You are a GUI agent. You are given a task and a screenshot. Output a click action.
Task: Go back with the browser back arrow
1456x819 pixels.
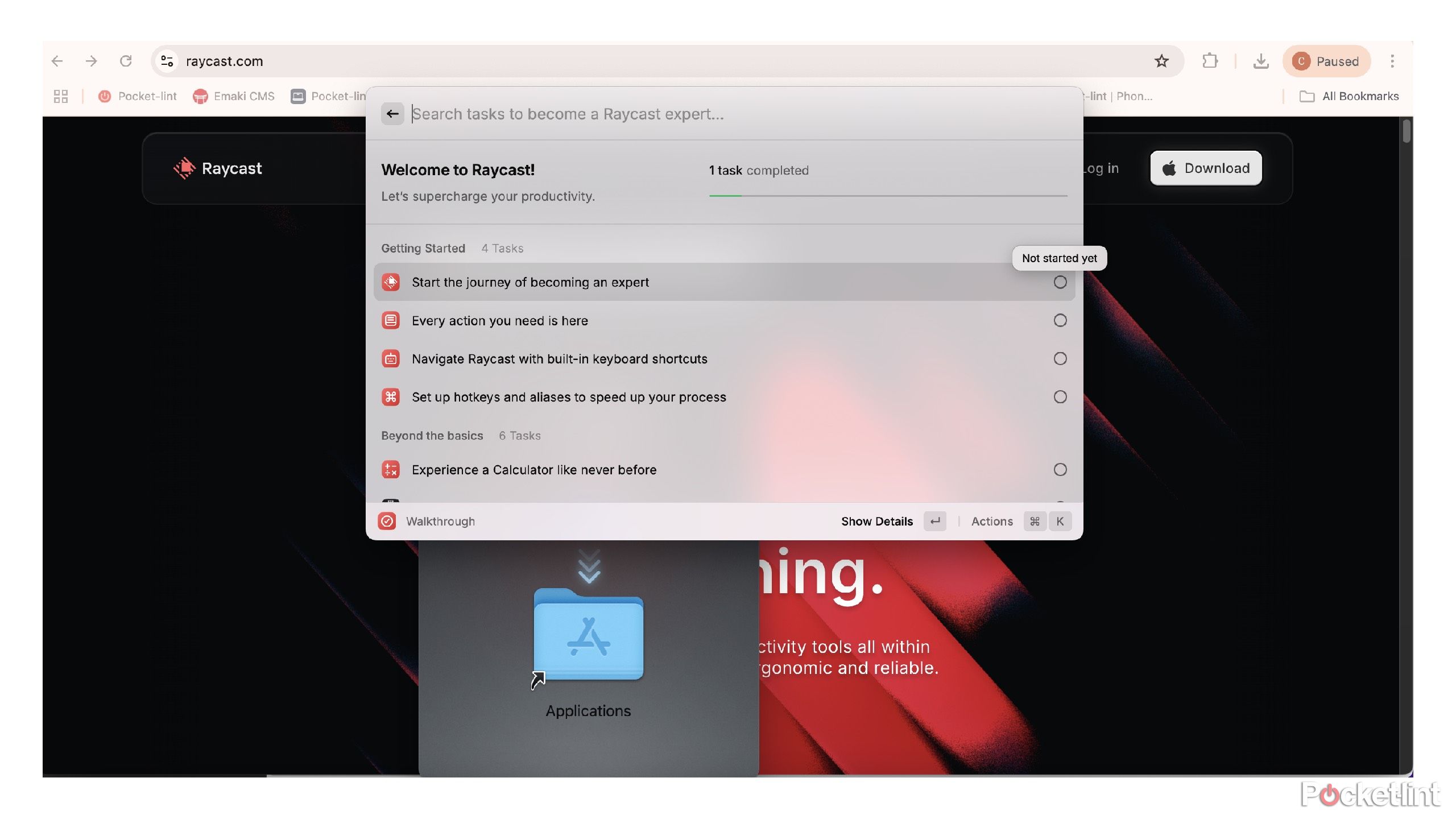[x=57, y=61]
